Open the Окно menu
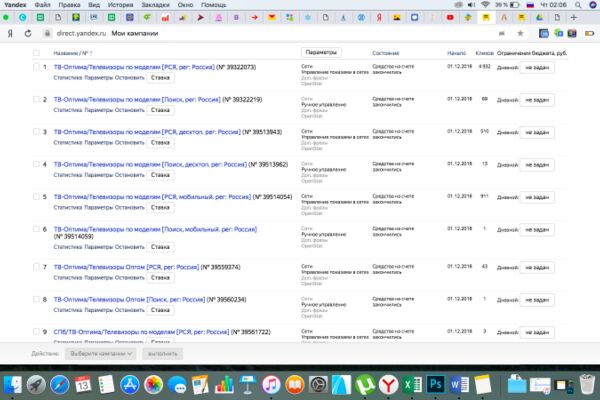This screenshot has height=400, width=600. pyautogui.click(x=185, y=5)
